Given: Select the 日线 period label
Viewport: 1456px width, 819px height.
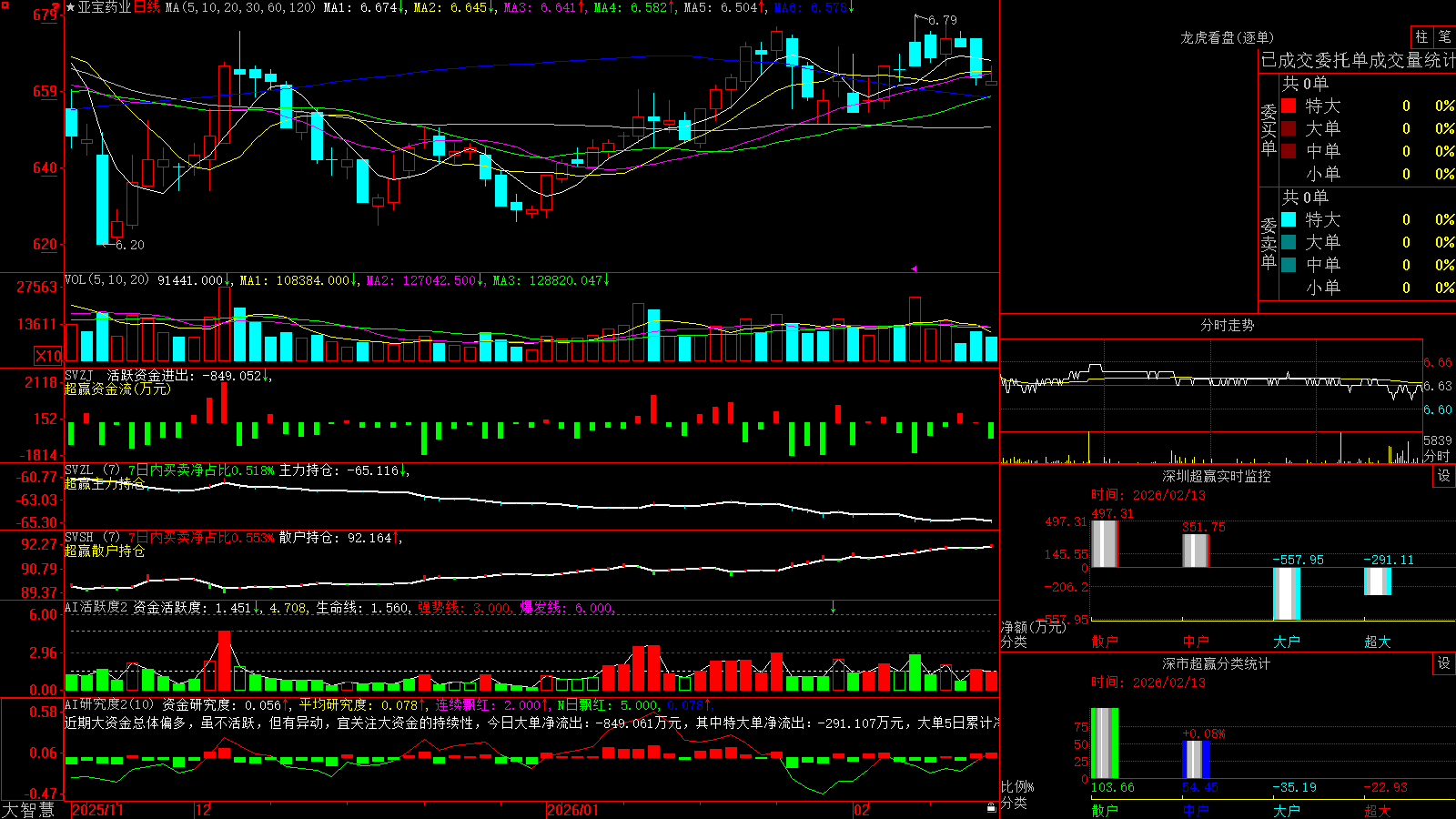Looking at the screenshot, I should (x=147, y=7).
